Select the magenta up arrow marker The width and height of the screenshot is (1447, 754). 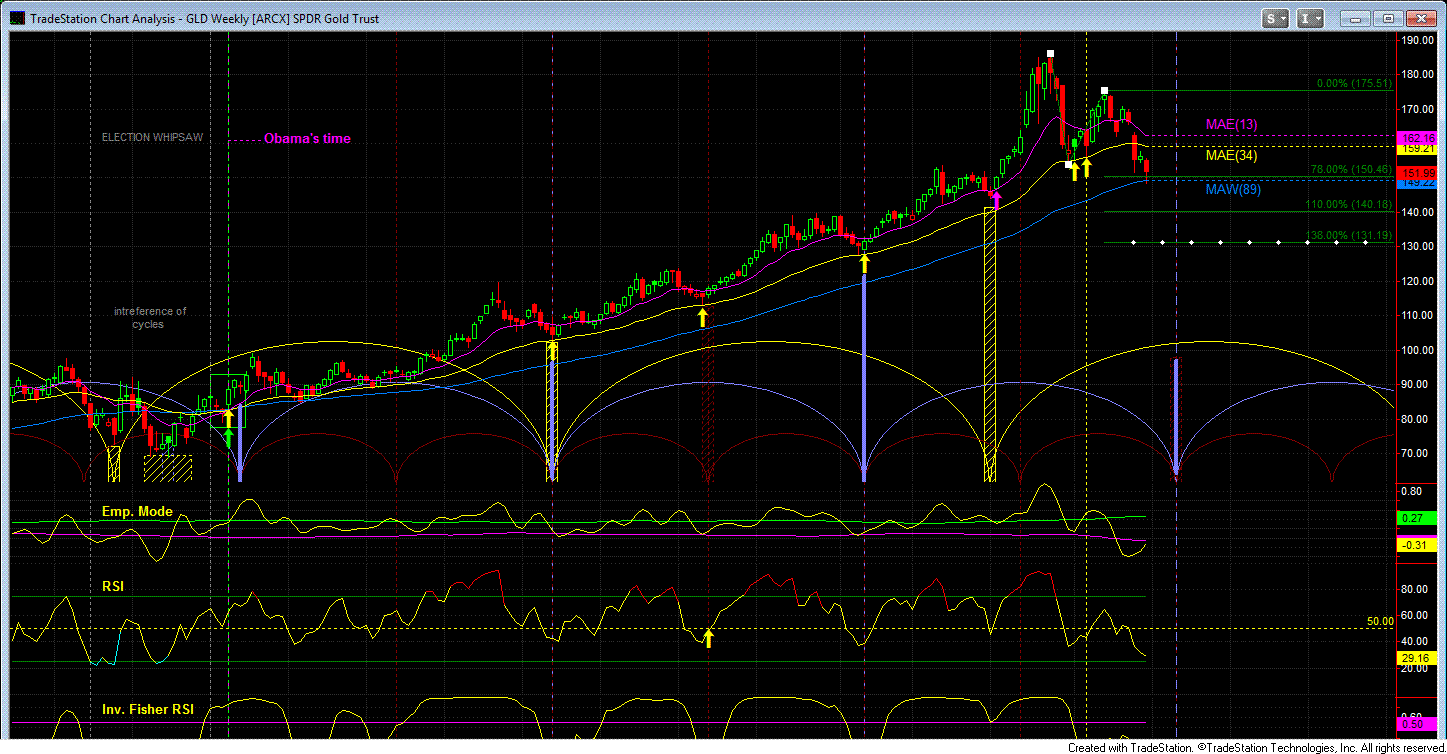995,199
